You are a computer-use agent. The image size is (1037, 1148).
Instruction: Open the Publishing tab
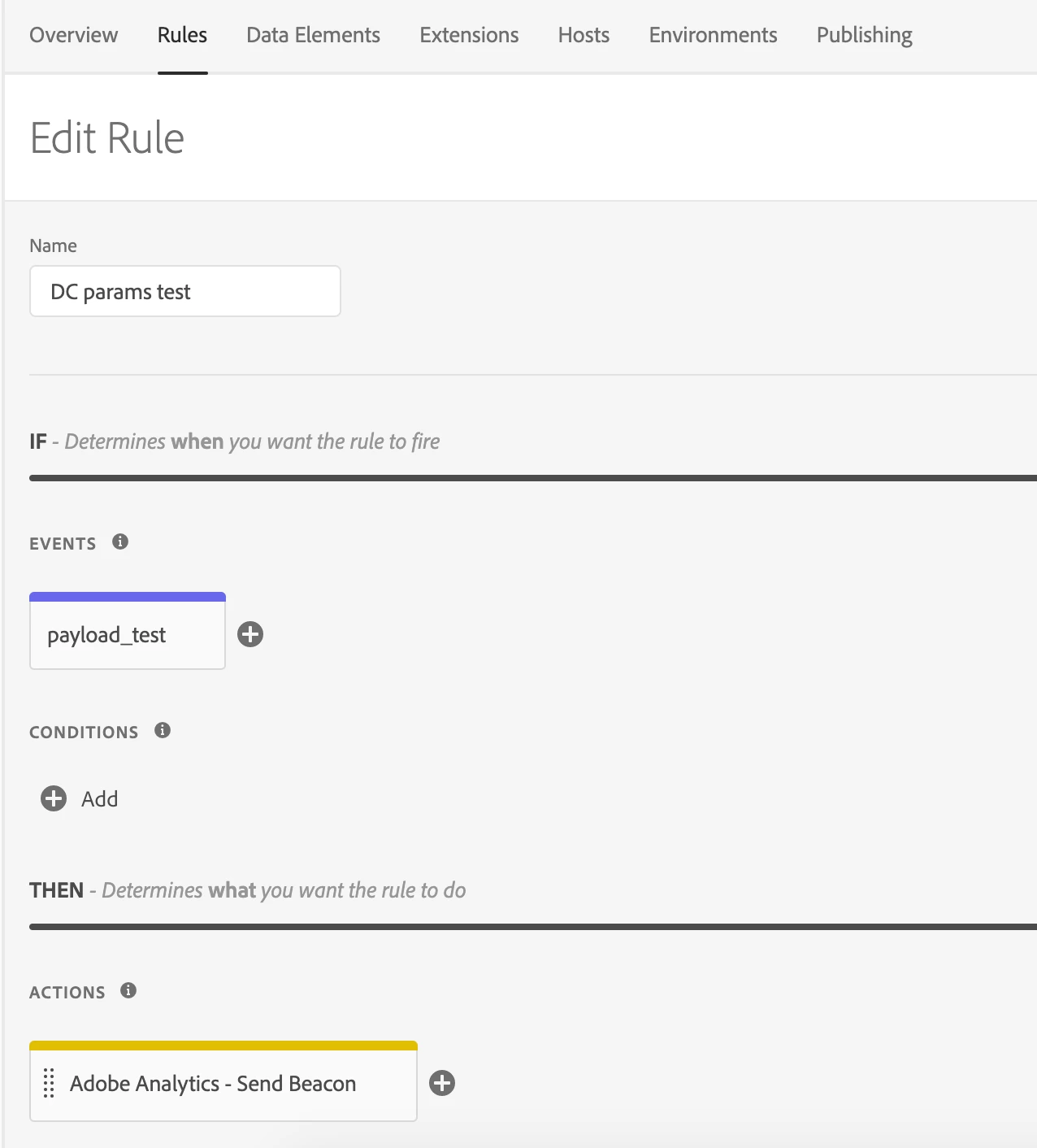[864, 35]
